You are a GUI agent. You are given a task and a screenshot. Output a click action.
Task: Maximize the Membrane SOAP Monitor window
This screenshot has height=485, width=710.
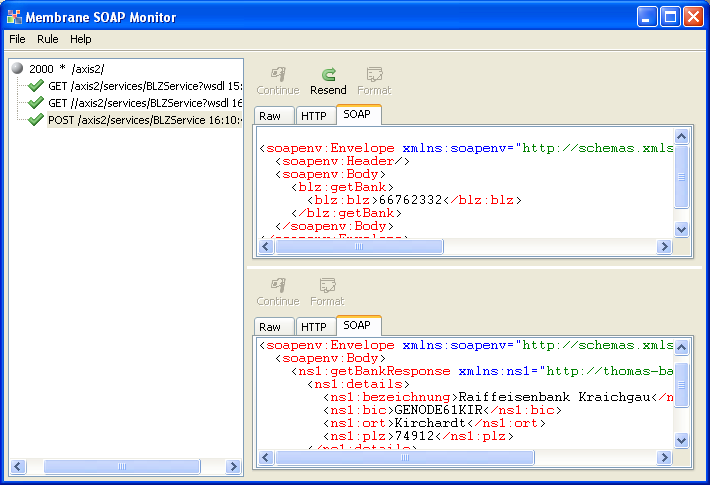670,17
